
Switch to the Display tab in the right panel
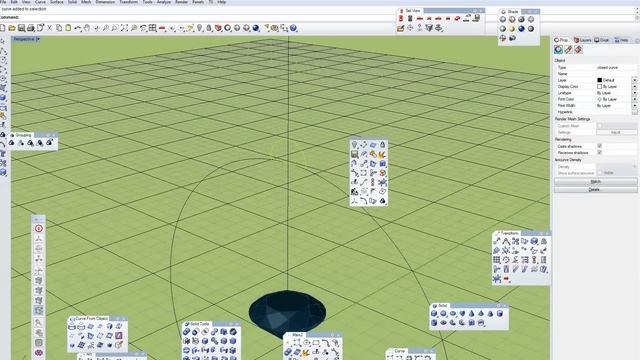coord(602,40)
